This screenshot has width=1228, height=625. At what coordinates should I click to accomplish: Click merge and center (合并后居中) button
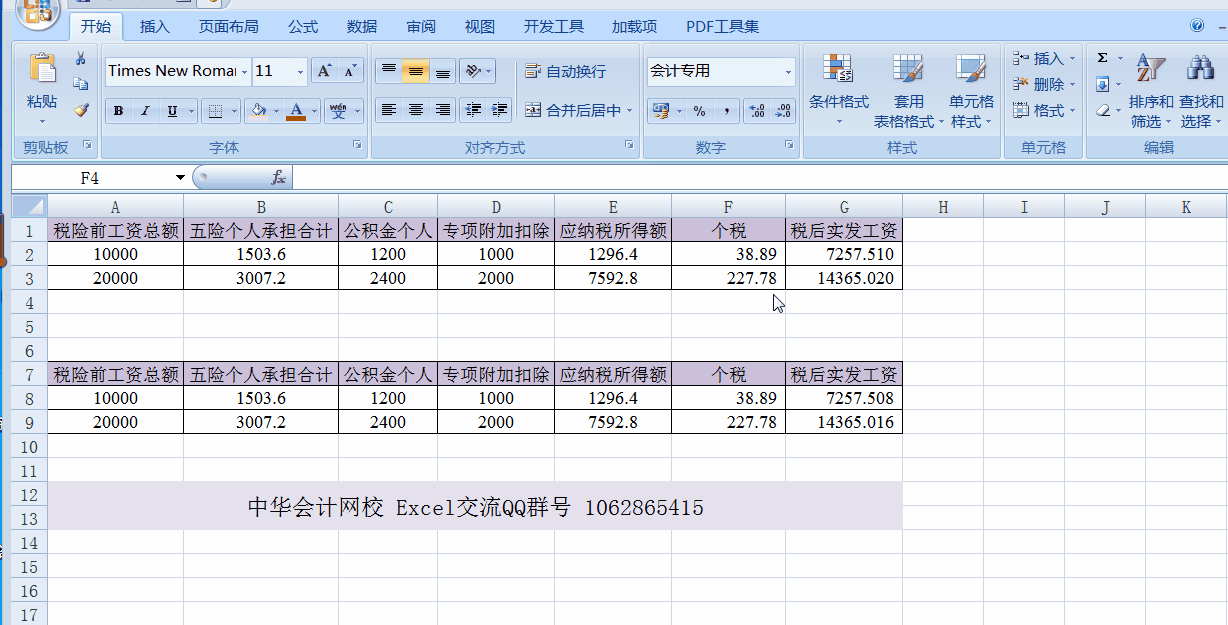[572, 110]
